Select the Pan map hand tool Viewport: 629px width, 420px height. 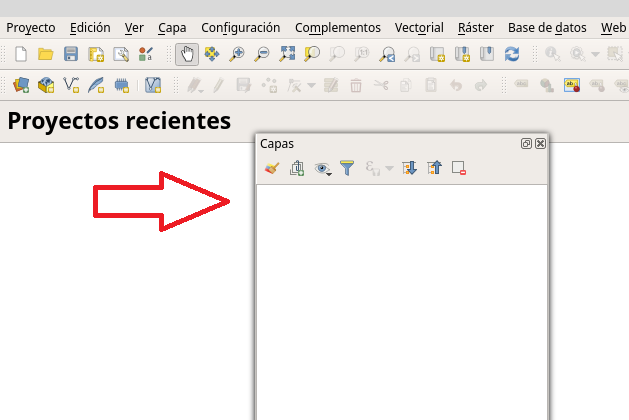(x=186, y=55)
